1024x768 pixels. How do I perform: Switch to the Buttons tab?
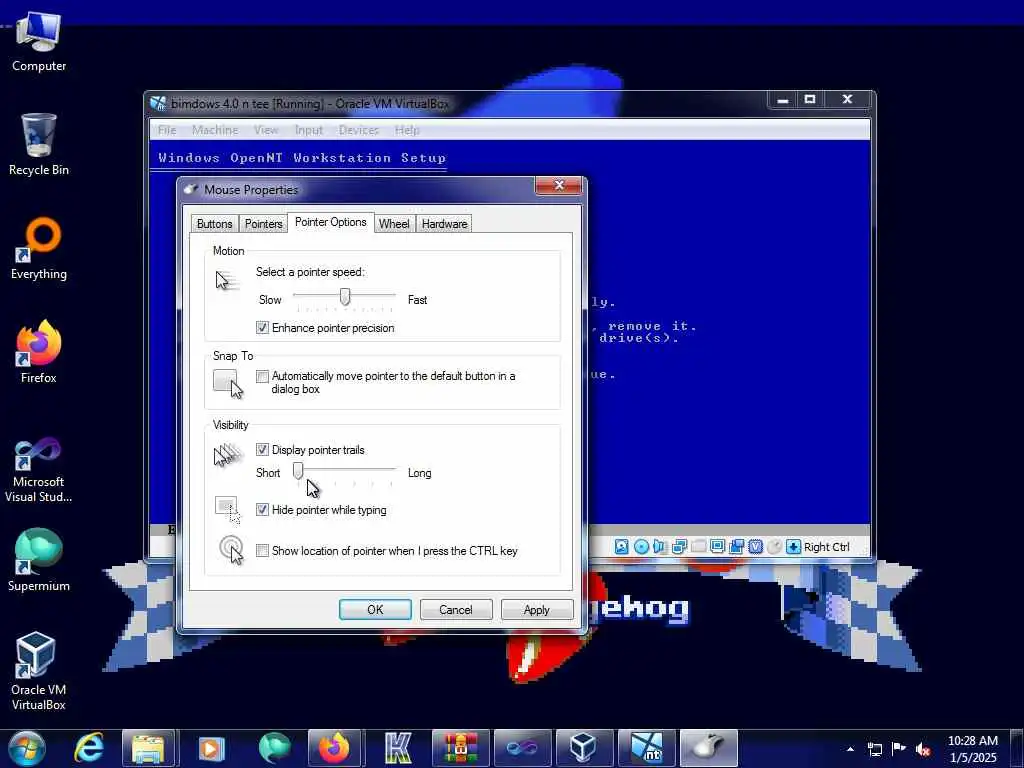pos(214,223)
